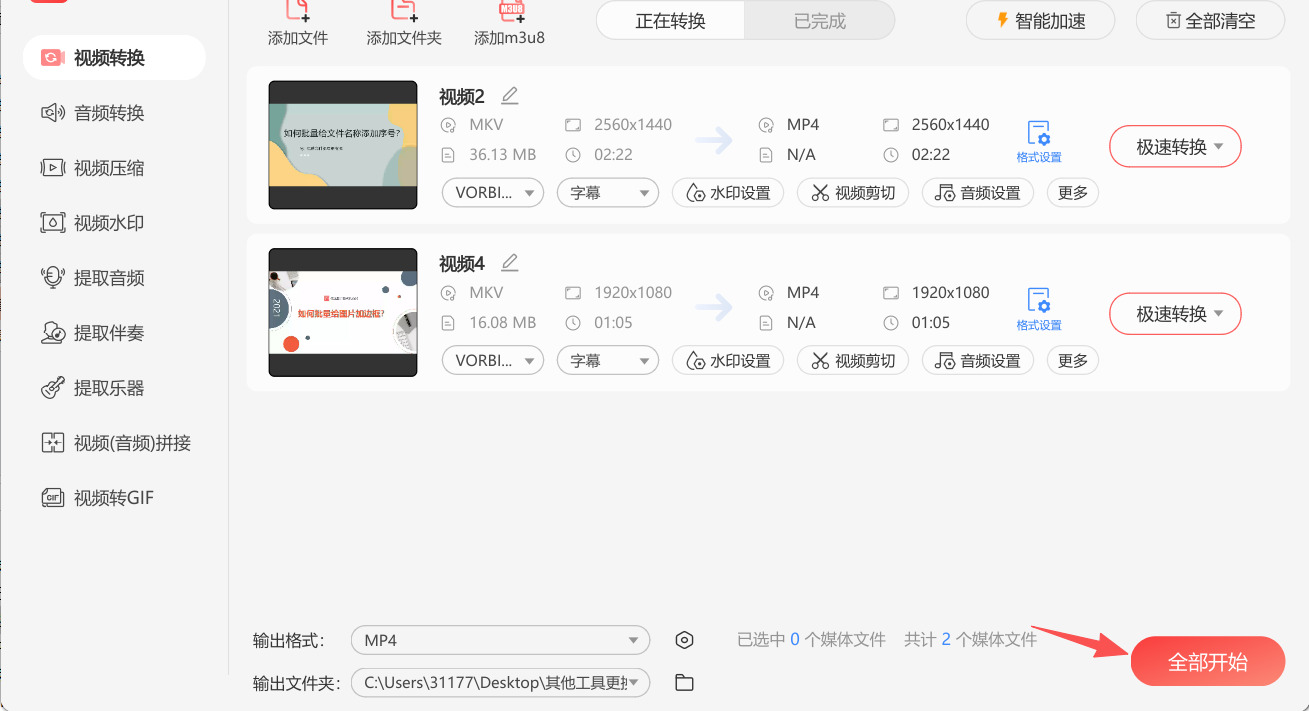1309x711 pixels.
Task: Click Watermark Settings (水印设置) for 视频2
Action: tap(728, 193)
